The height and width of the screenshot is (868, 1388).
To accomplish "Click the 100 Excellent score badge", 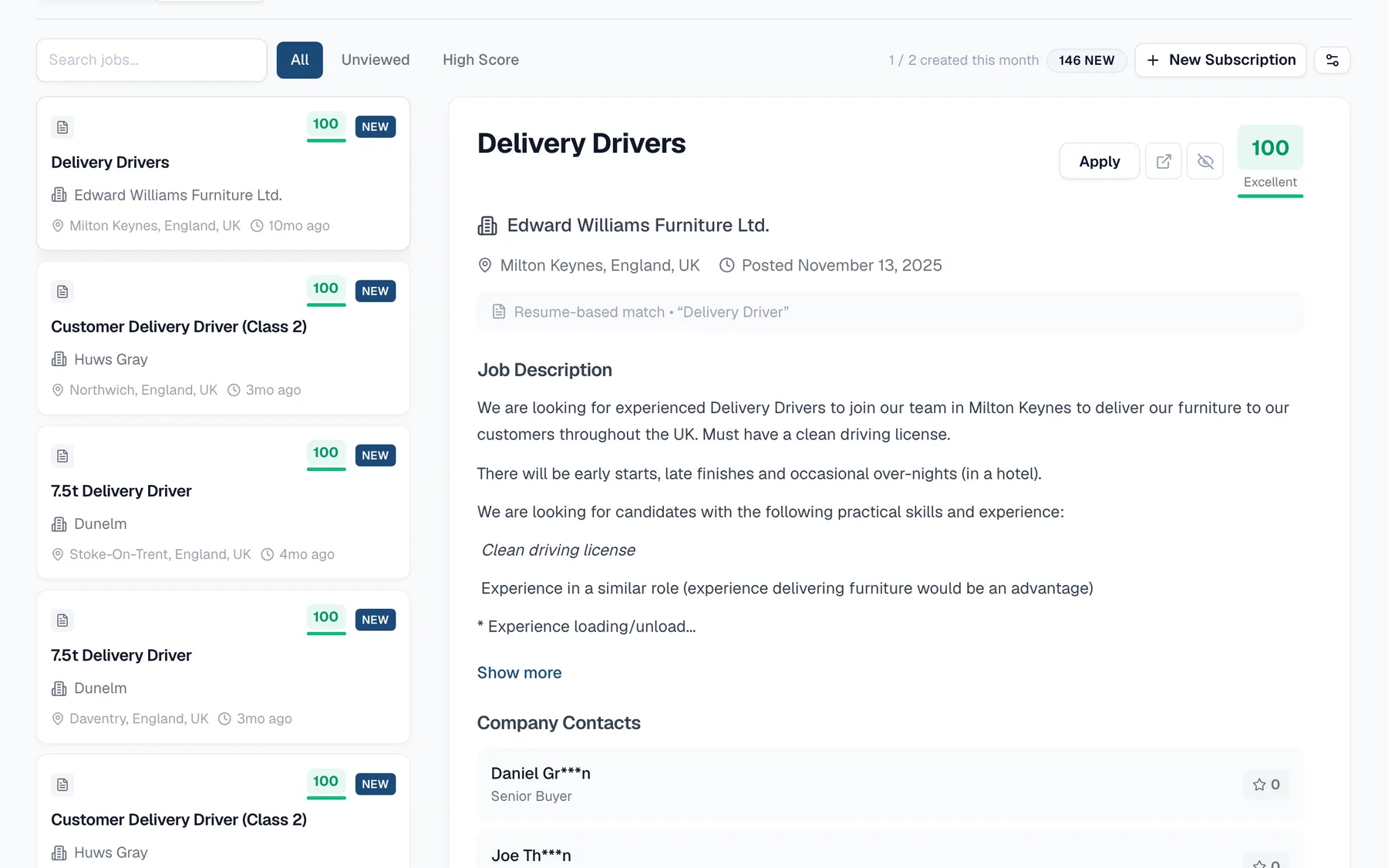I will (1270, 160).
